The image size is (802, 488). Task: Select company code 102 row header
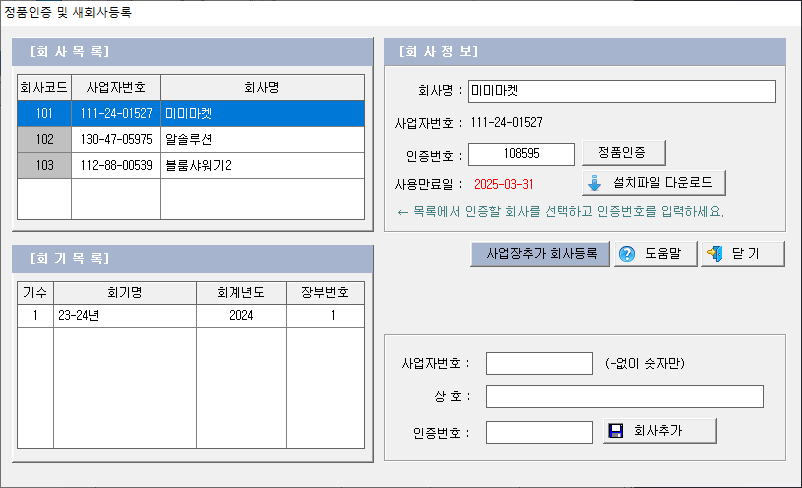pos(44,139)
